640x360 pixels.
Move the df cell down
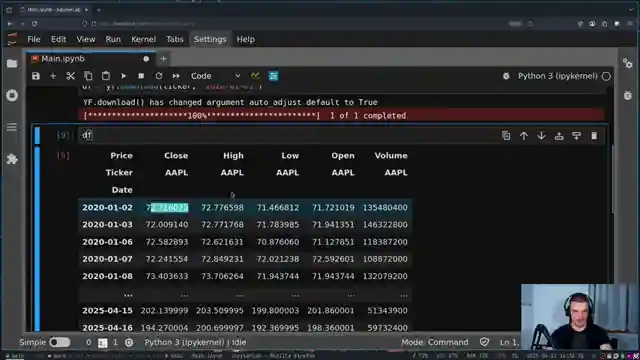coord(541,136)
